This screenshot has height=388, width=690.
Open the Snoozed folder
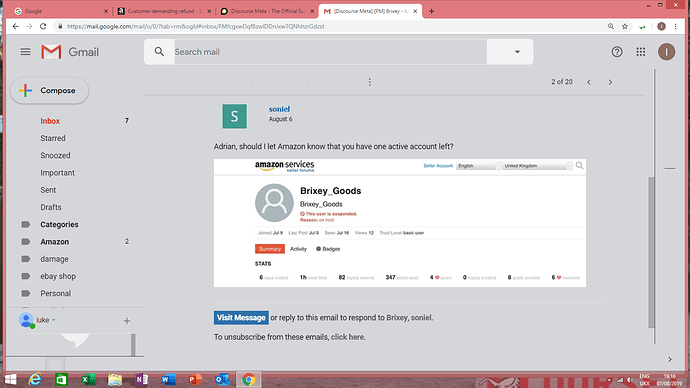55,155
